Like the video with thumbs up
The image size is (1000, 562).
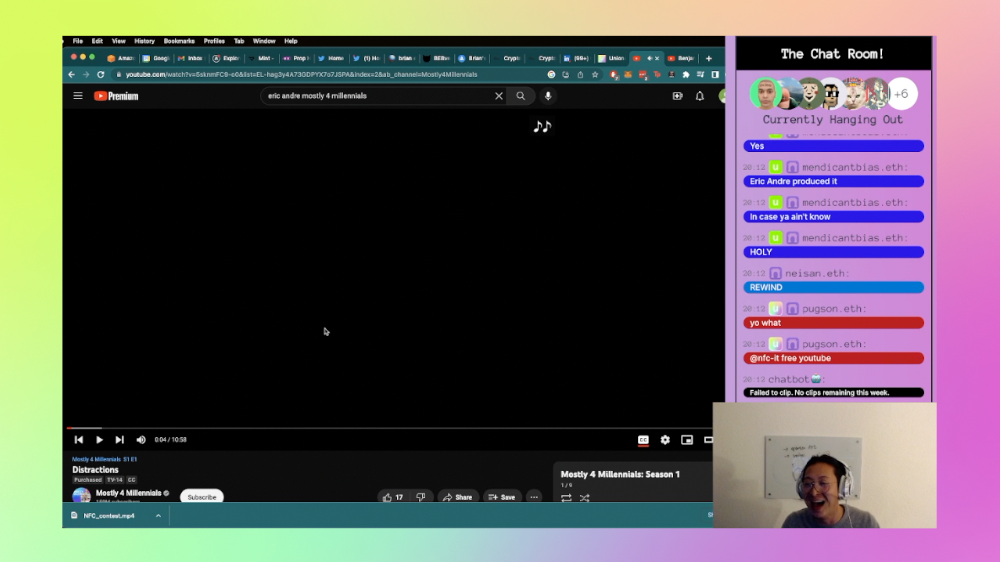(393, 497)
